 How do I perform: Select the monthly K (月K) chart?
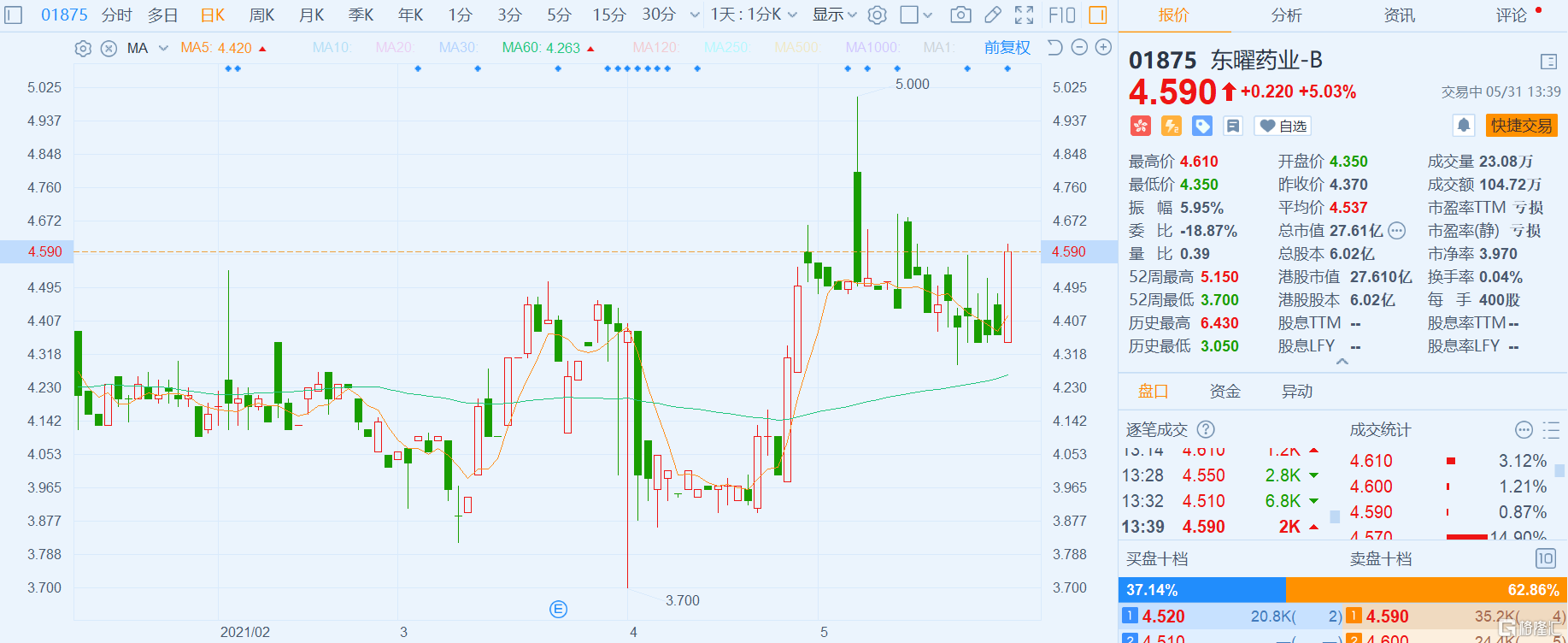tap(311, 15)
